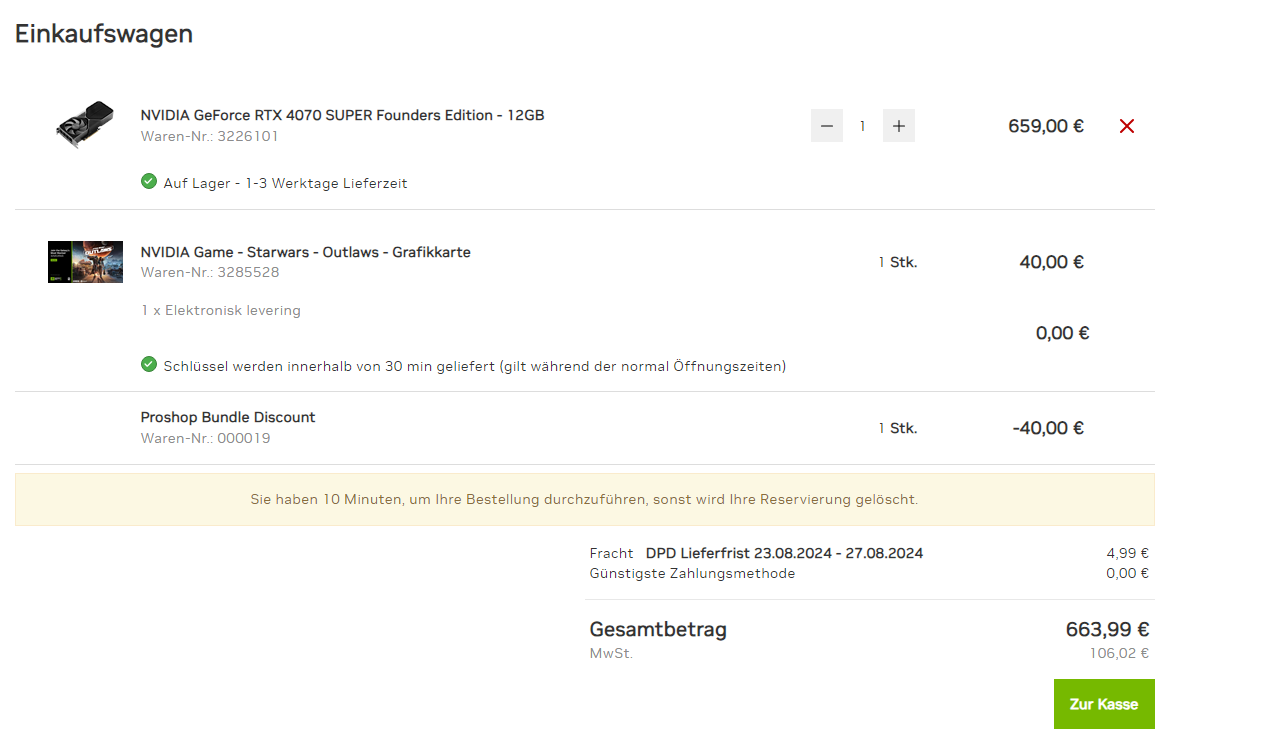Click the Günstigste Zahlungsmethode label
The height and width of the screenshot is (743, 1270).
point(693,573)
